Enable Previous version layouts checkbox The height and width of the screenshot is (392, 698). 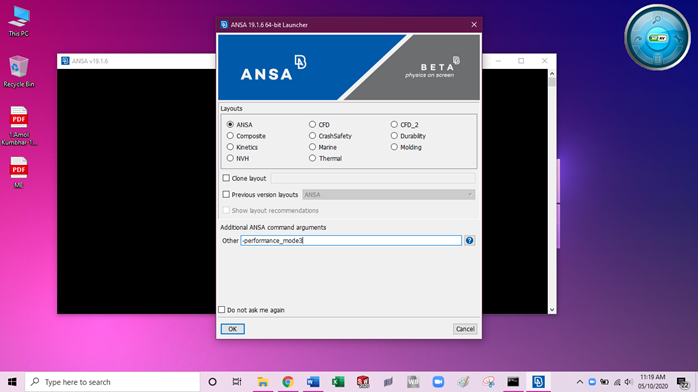tap(226, 194)
